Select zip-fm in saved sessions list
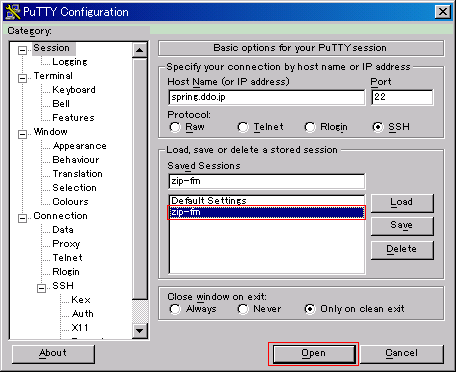This screenshot has width=456, height=372. point(267,212)
